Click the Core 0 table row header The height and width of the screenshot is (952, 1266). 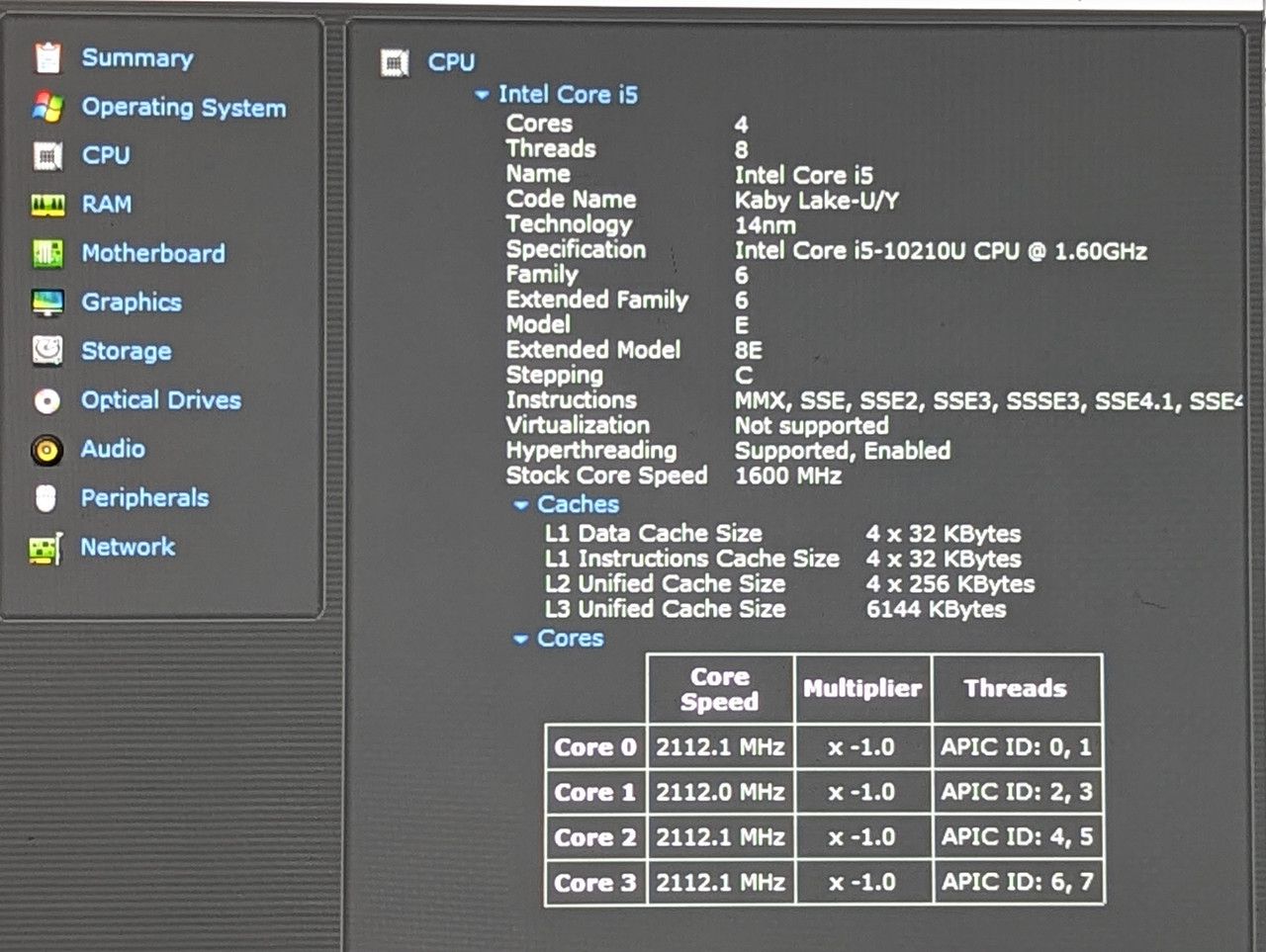coord(595,747)
